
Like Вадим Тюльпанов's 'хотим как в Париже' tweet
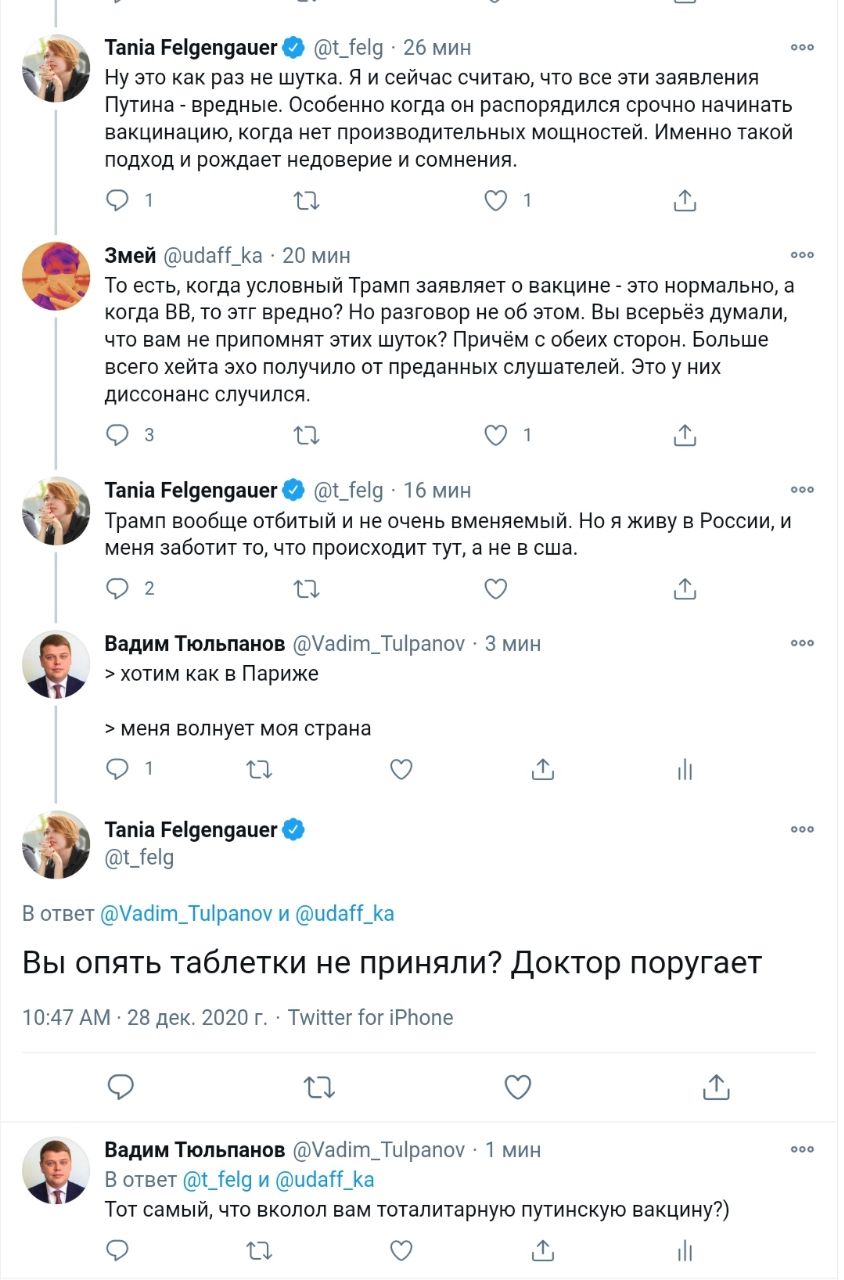401,769
